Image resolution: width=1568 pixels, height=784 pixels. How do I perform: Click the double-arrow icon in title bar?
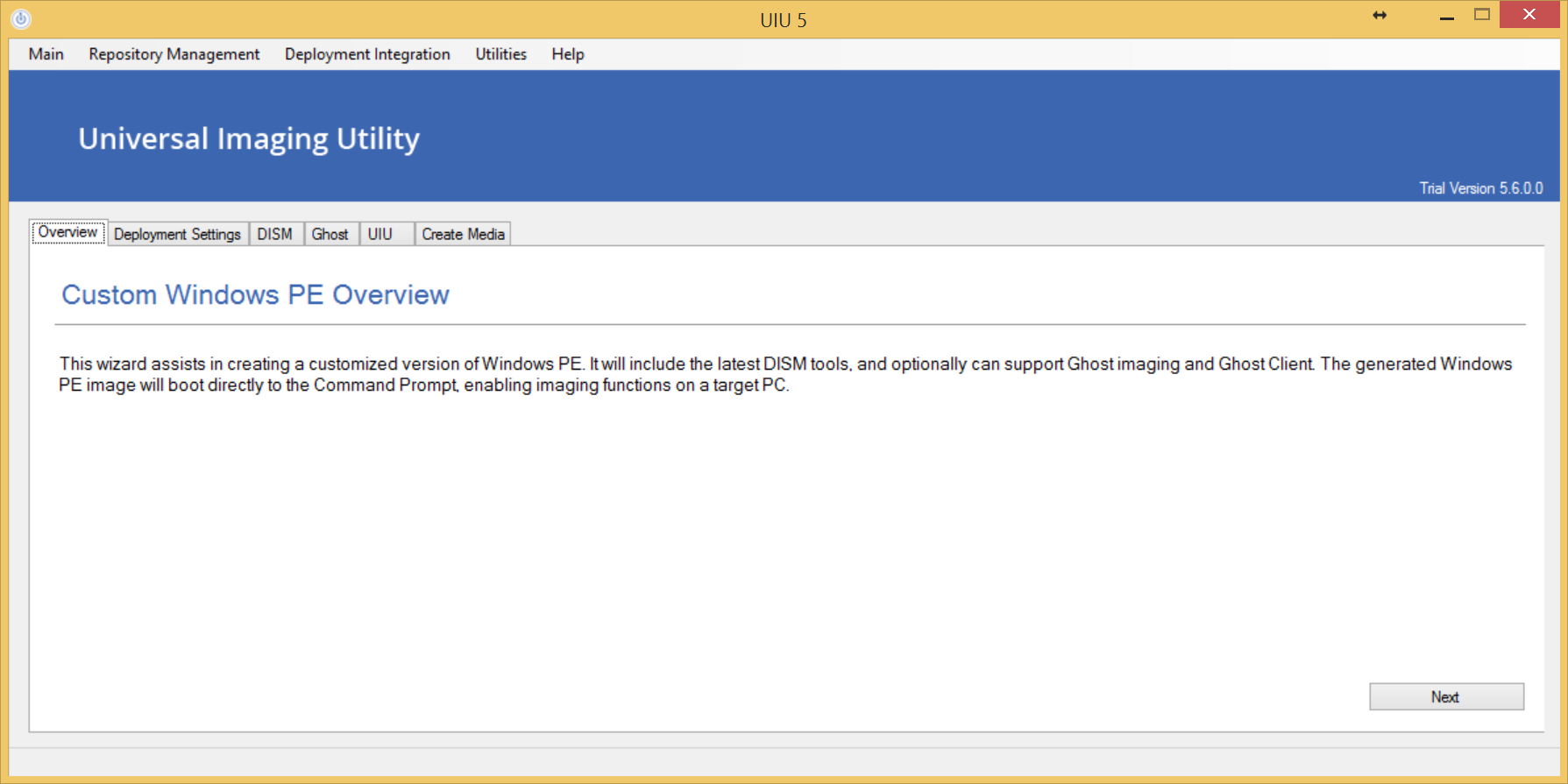click(1380, 15)
